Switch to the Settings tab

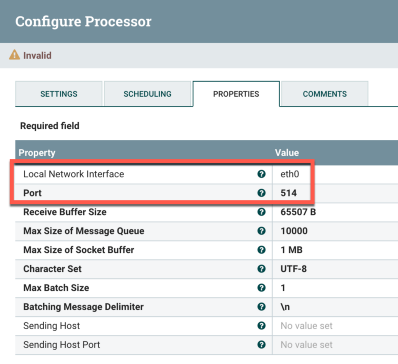[59, 94]
